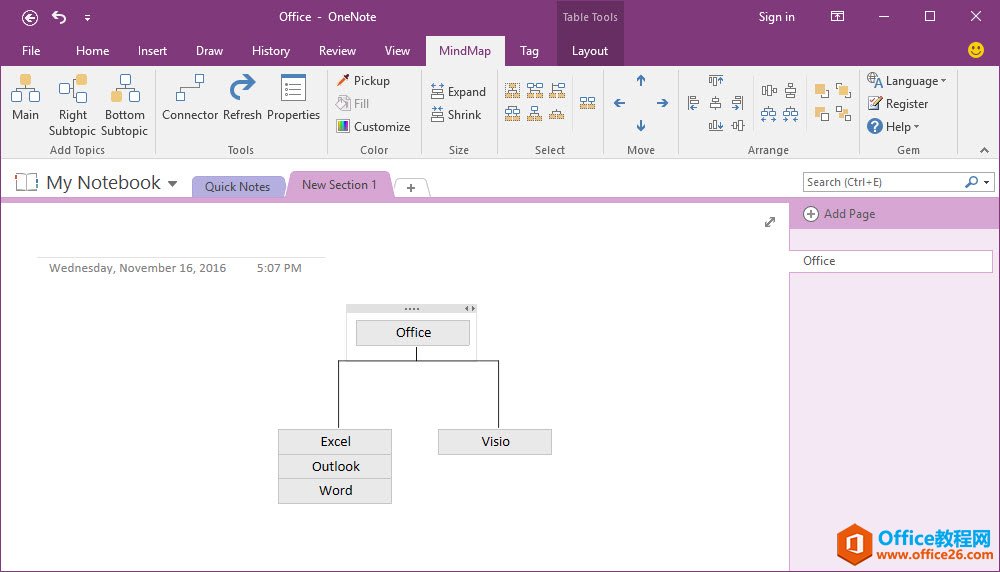
Task: Open the Quick Notes section
Action: (237, 186)
